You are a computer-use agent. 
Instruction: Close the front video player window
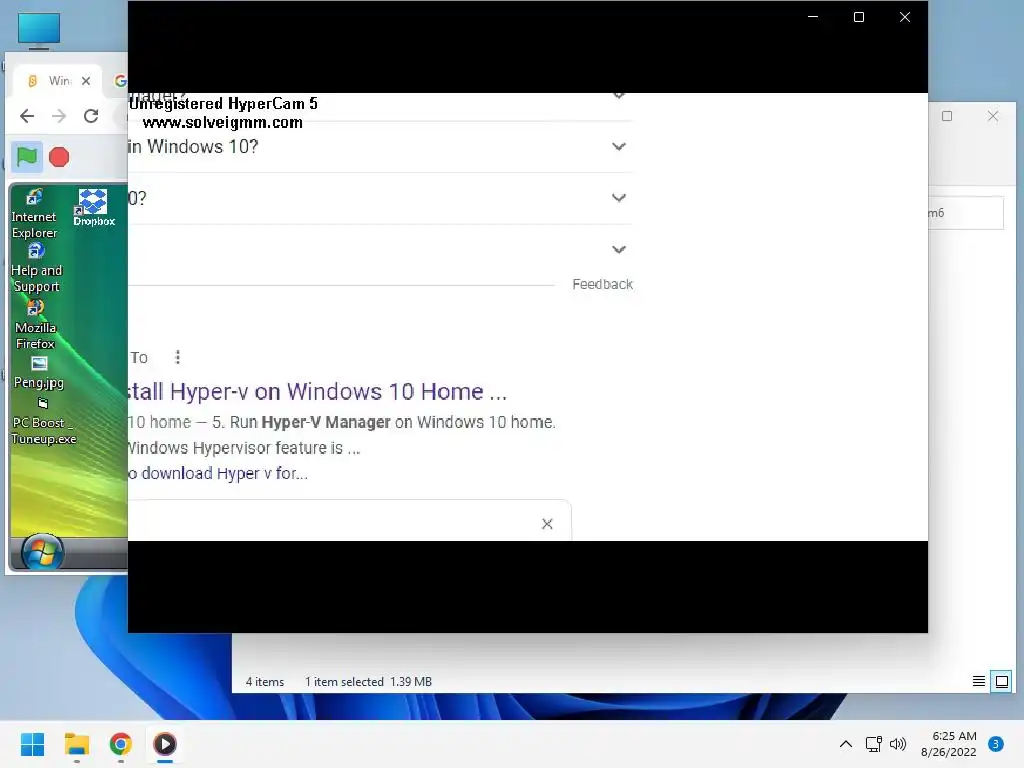click(904, 17)
